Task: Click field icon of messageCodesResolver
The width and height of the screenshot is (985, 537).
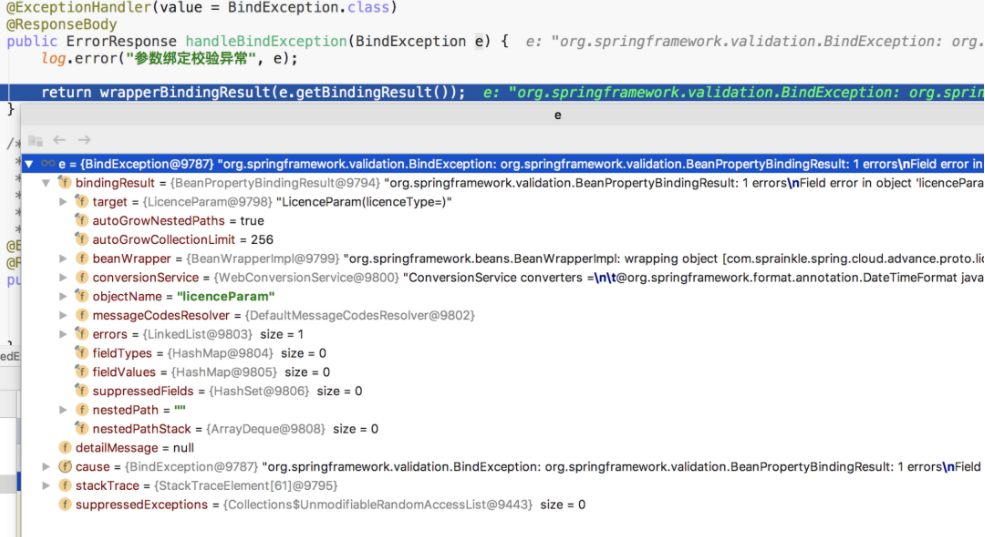Action: point(82,315)
